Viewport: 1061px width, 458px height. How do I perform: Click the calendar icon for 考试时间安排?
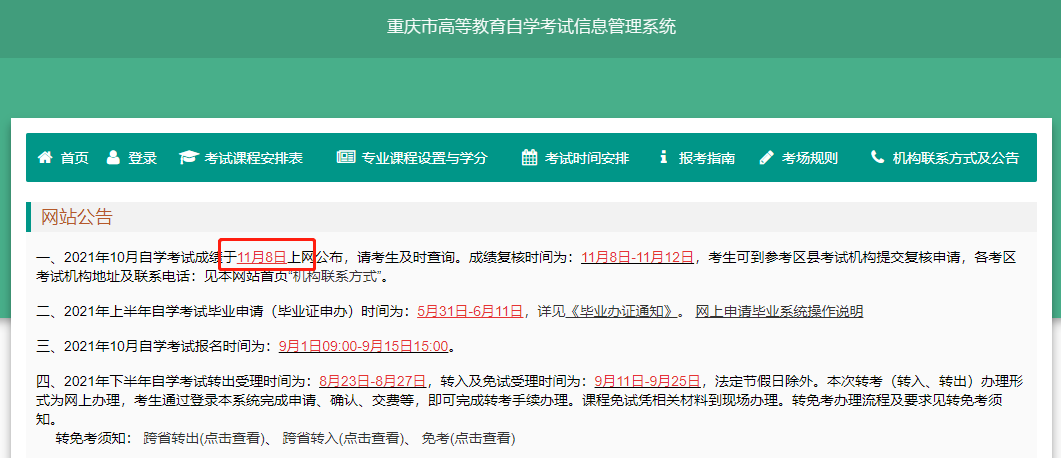(529, 158)
